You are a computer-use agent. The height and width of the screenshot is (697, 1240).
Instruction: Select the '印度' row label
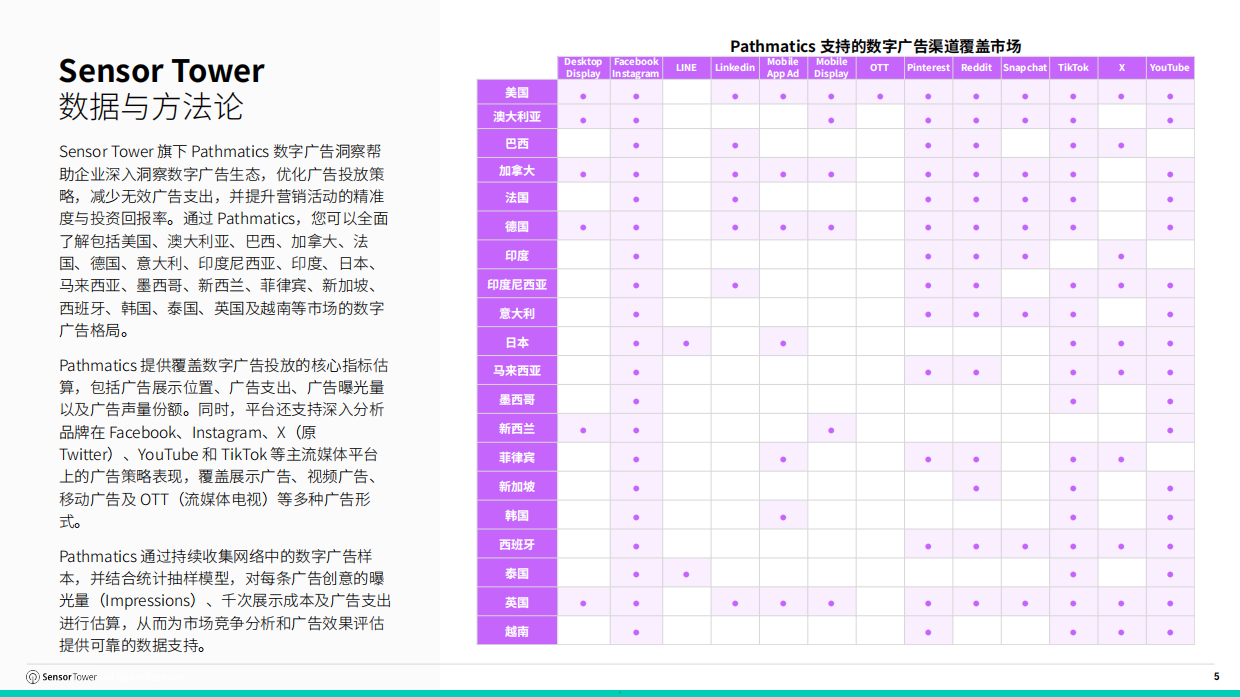517,256
